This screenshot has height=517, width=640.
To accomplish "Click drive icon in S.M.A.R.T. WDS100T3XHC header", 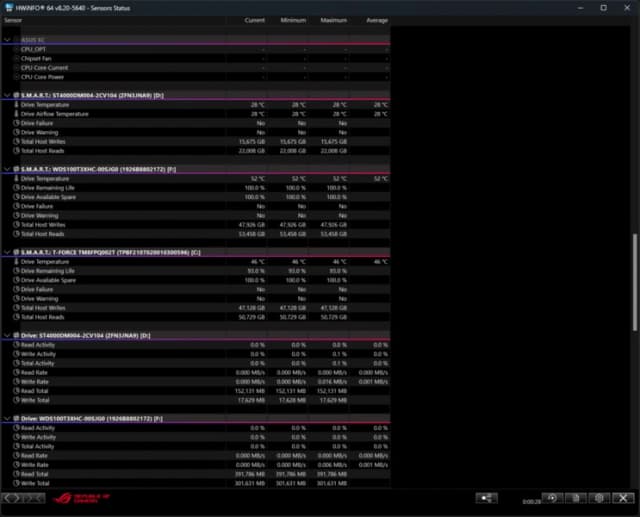I will click(x=16, y=169).
